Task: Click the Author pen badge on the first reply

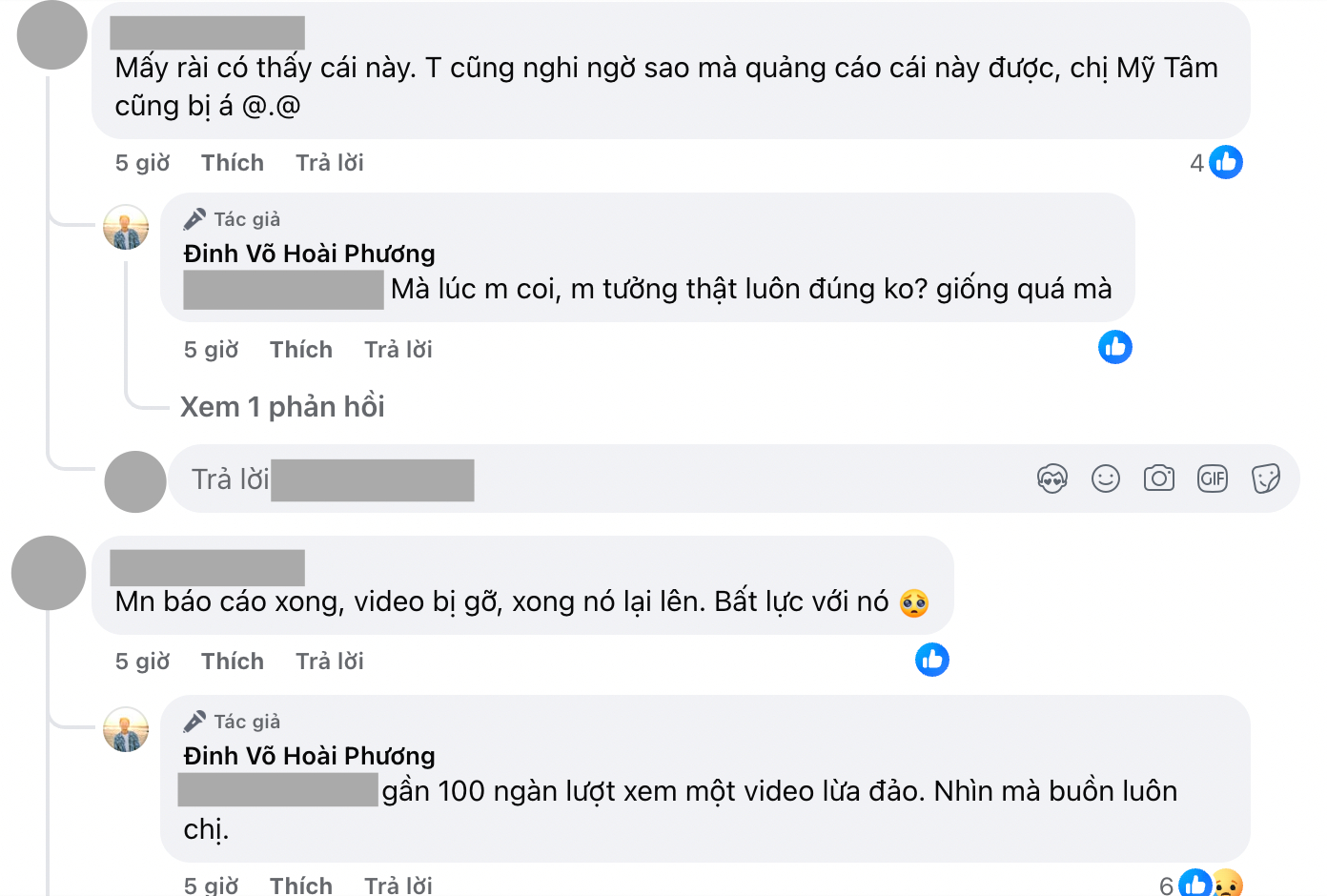Action: 194,218
